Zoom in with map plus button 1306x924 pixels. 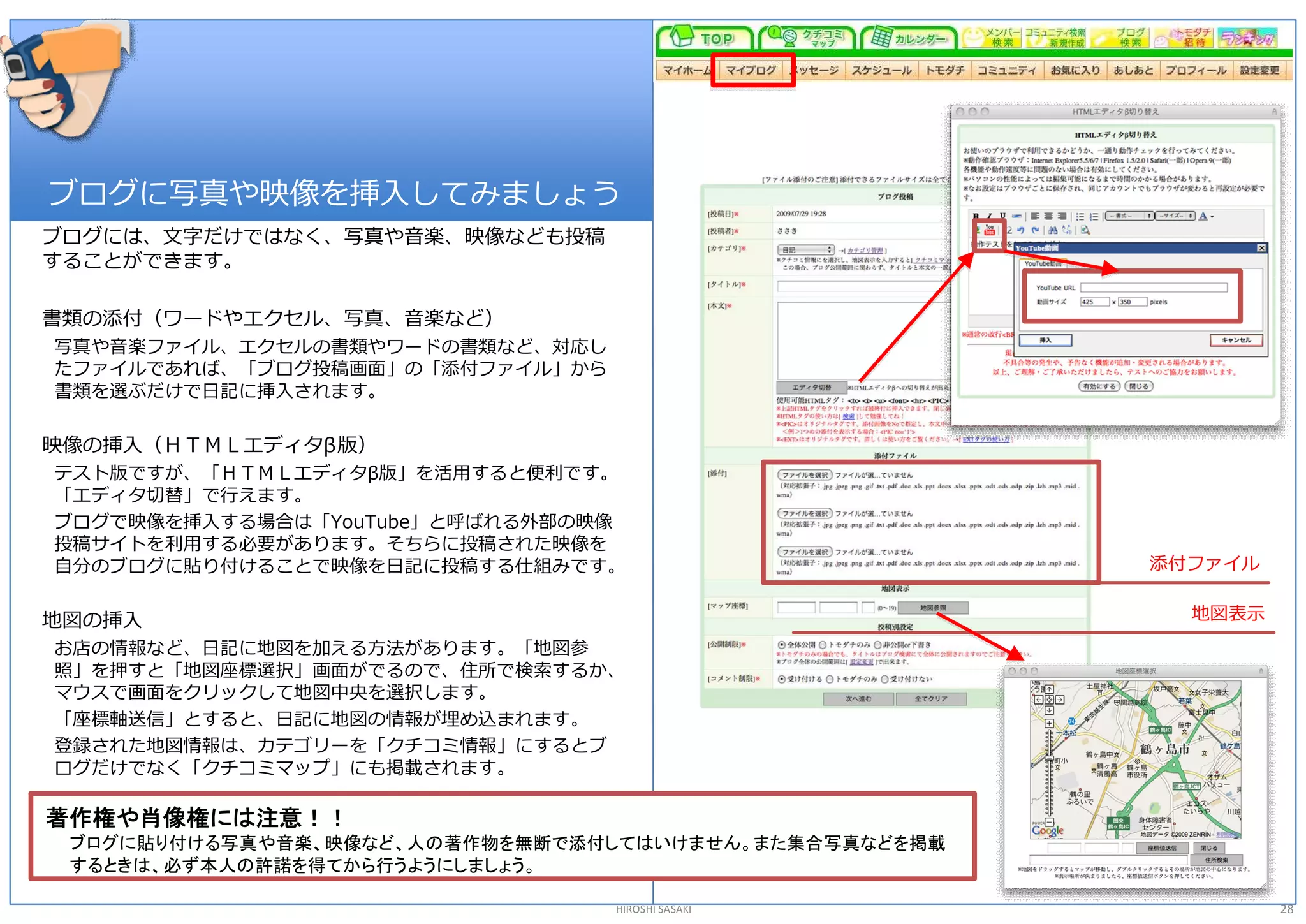point(1049,723)
